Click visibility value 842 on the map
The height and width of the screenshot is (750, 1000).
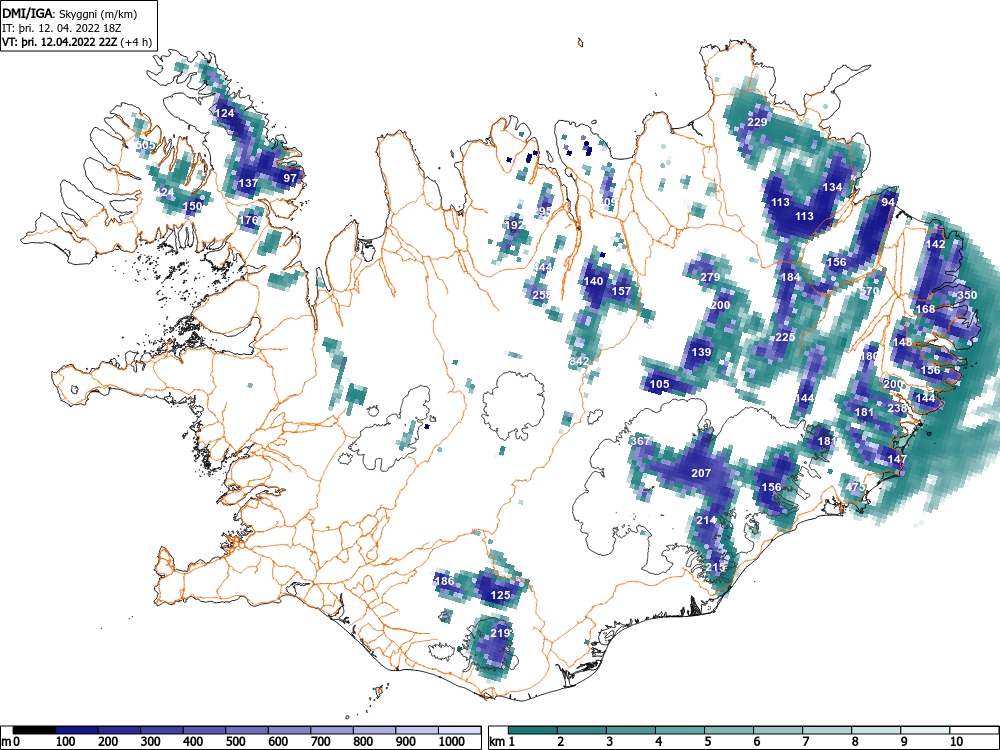579,361
